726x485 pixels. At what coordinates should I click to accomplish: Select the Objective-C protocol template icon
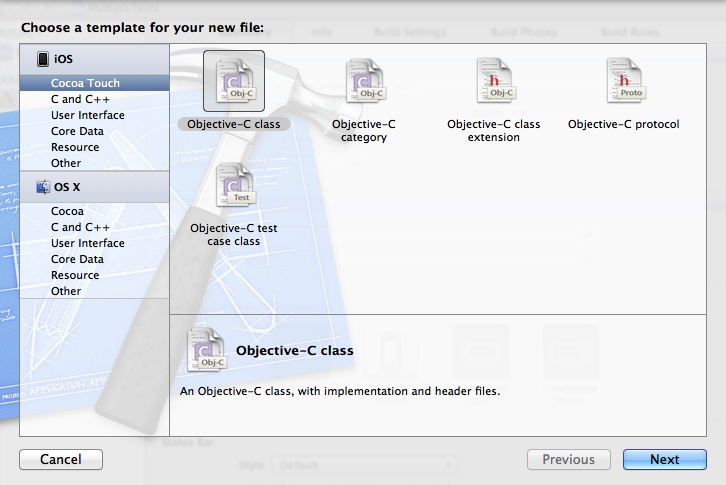(x=623, y=82)
